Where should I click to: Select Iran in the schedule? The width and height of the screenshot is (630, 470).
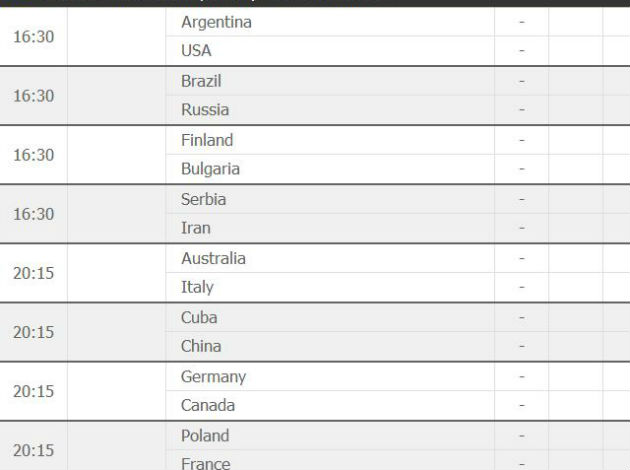coord(196,228)
